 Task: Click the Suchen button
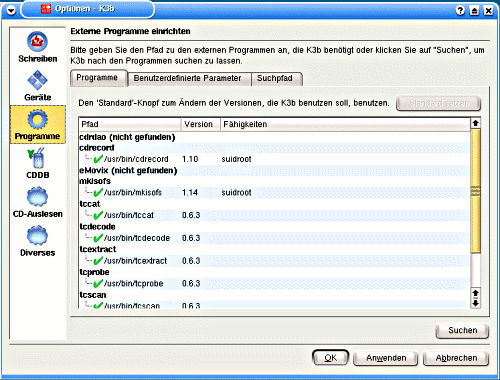click(462, 331)
